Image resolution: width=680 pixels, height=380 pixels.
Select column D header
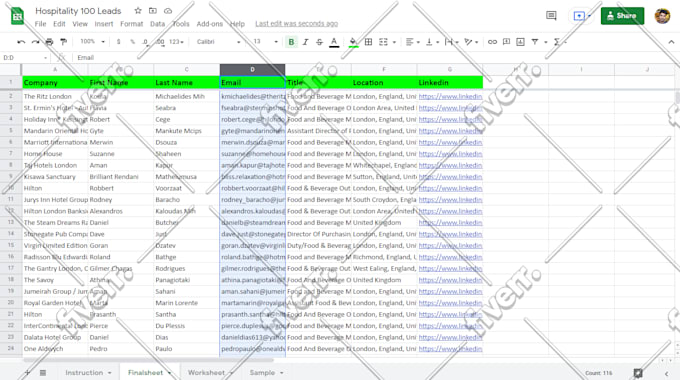[252, 69]
